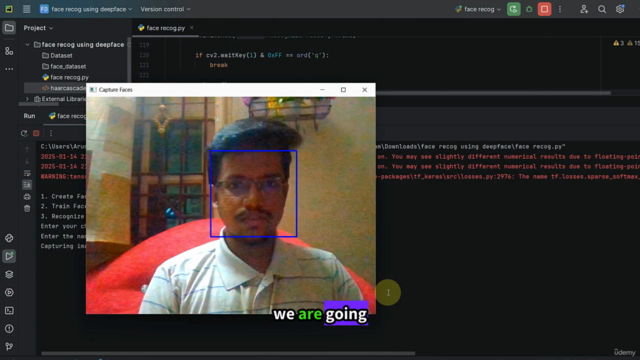Open the Python Packages tool window
Viewport: 640px width, 360px height.
(9, 238)
